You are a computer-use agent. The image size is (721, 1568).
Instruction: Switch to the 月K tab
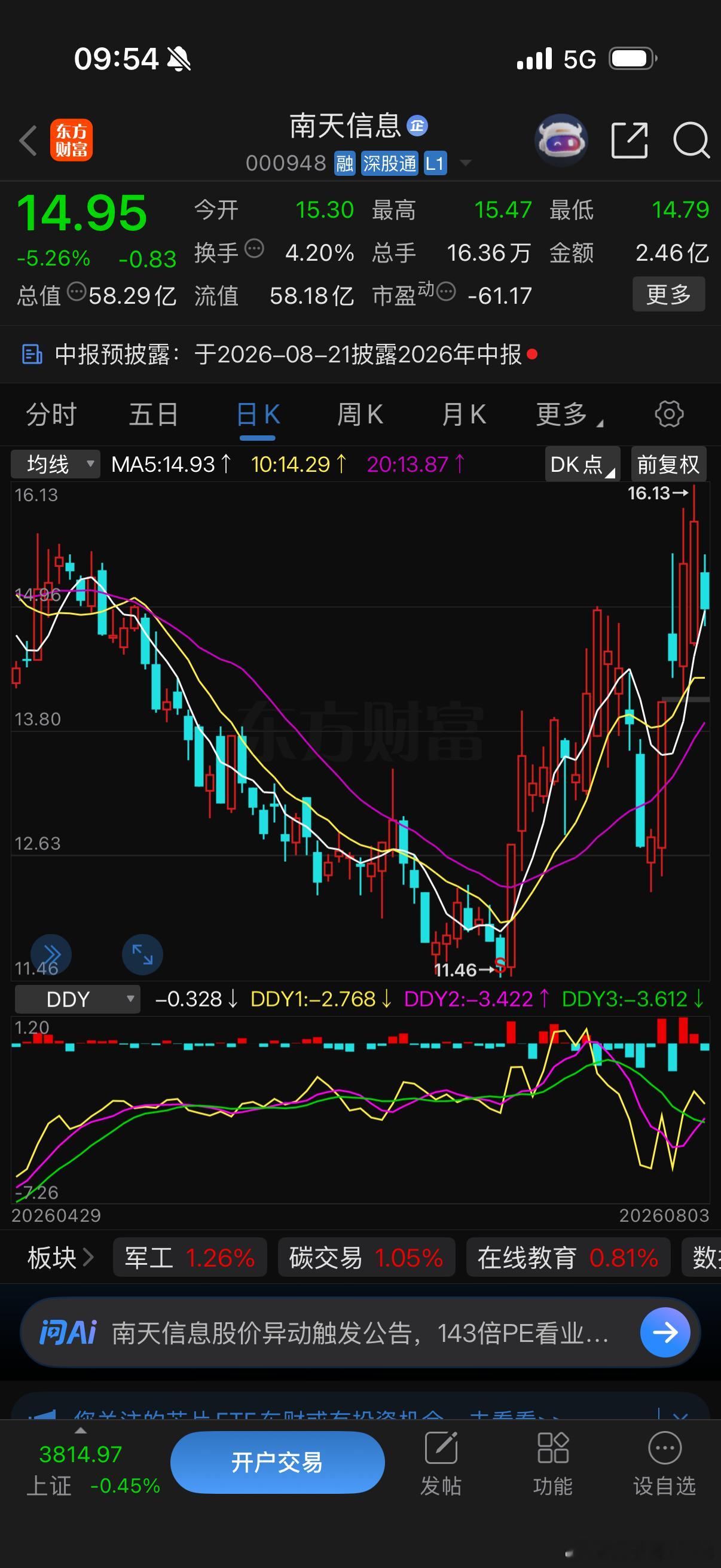(464, 414)
